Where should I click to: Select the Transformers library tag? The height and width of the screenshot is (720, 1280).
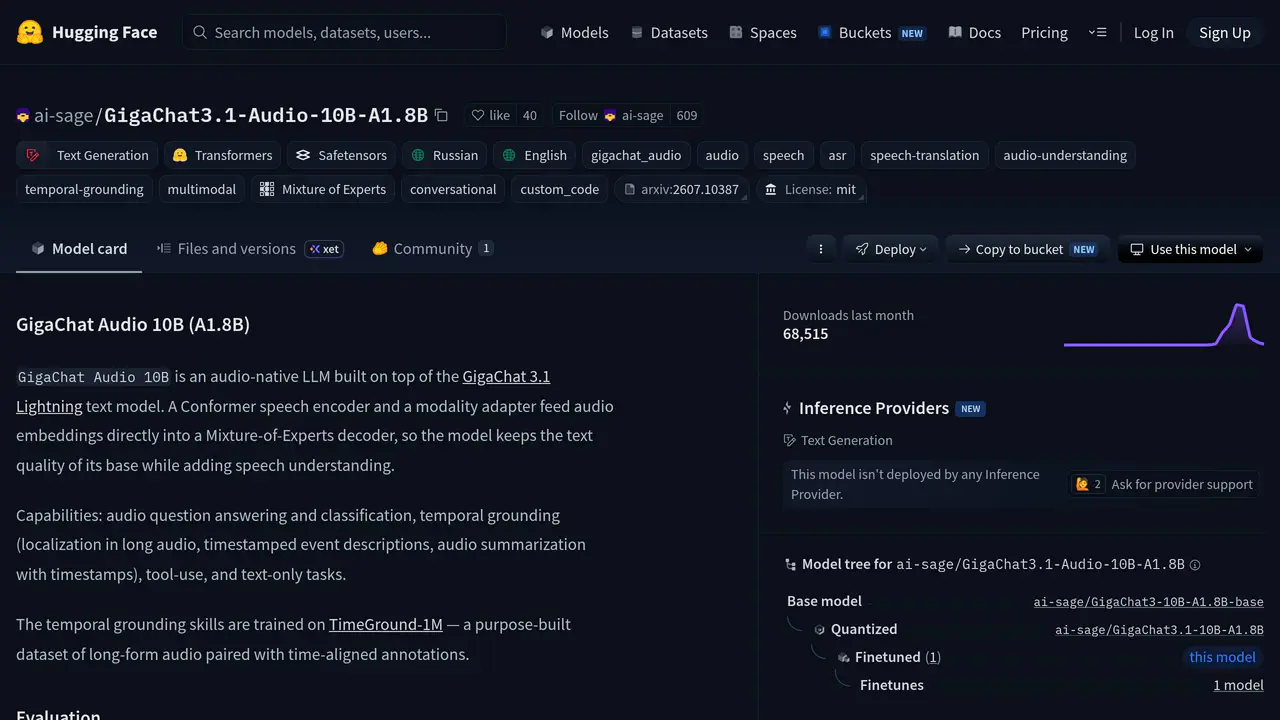pos(222,155)
